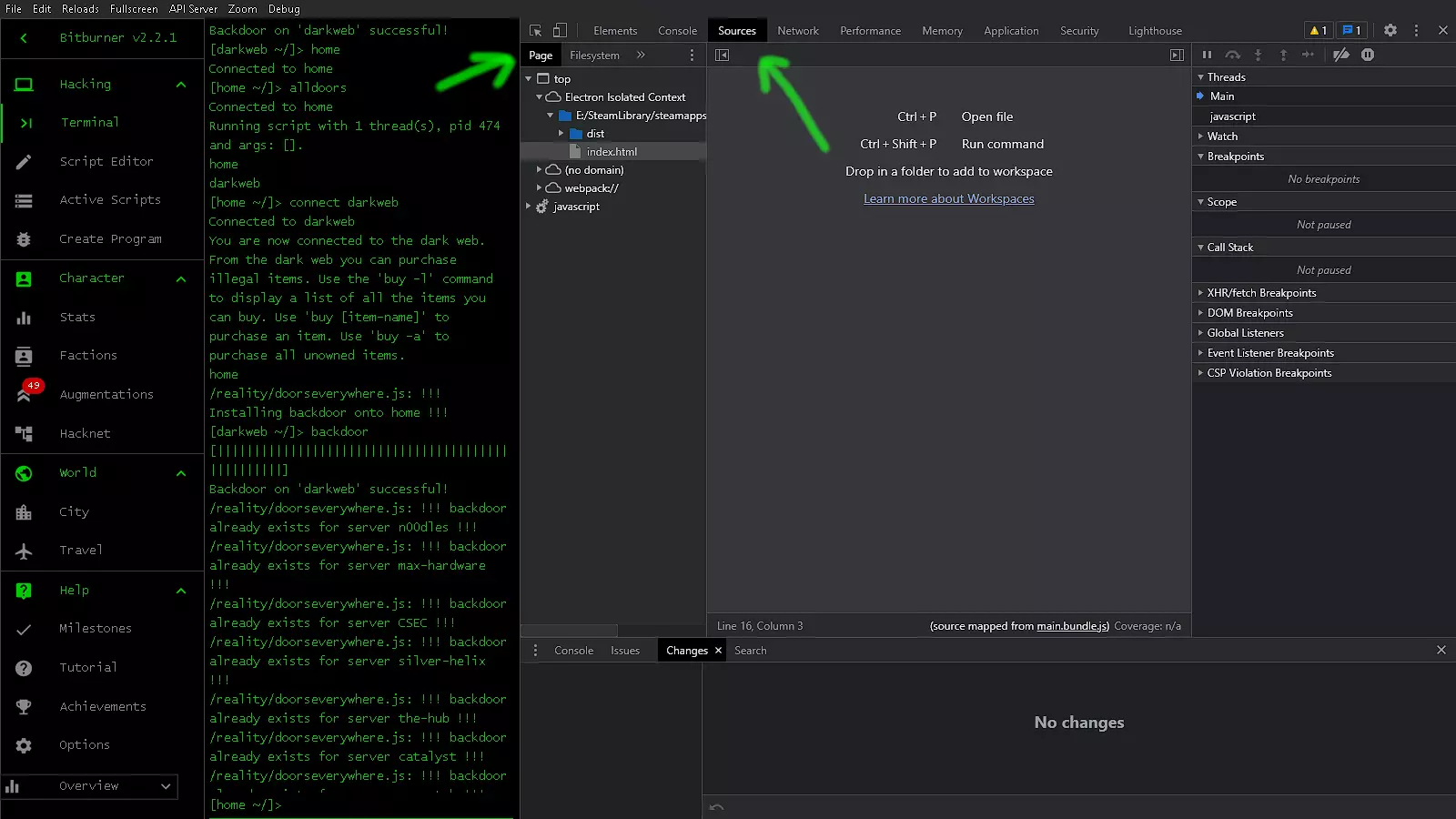Switch to the Network tab

[x=797, y=31]
